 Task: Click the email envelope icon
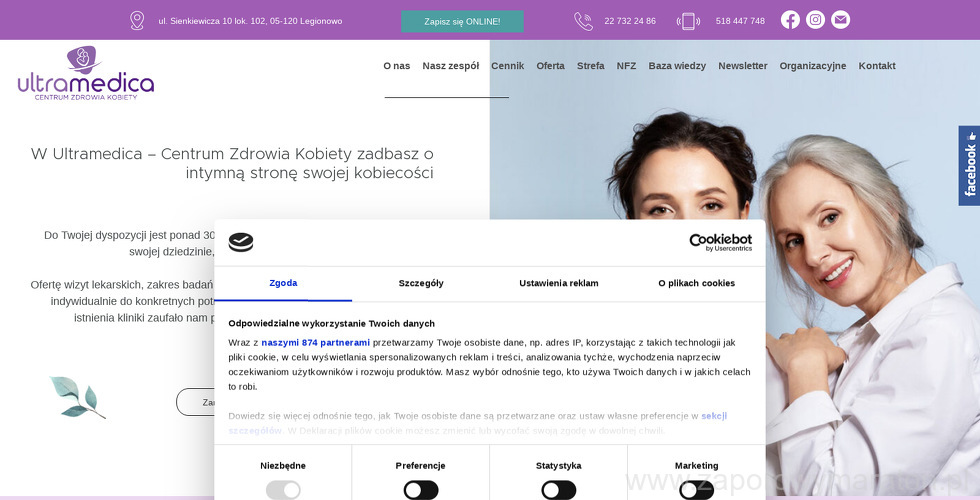coord(841,20)
